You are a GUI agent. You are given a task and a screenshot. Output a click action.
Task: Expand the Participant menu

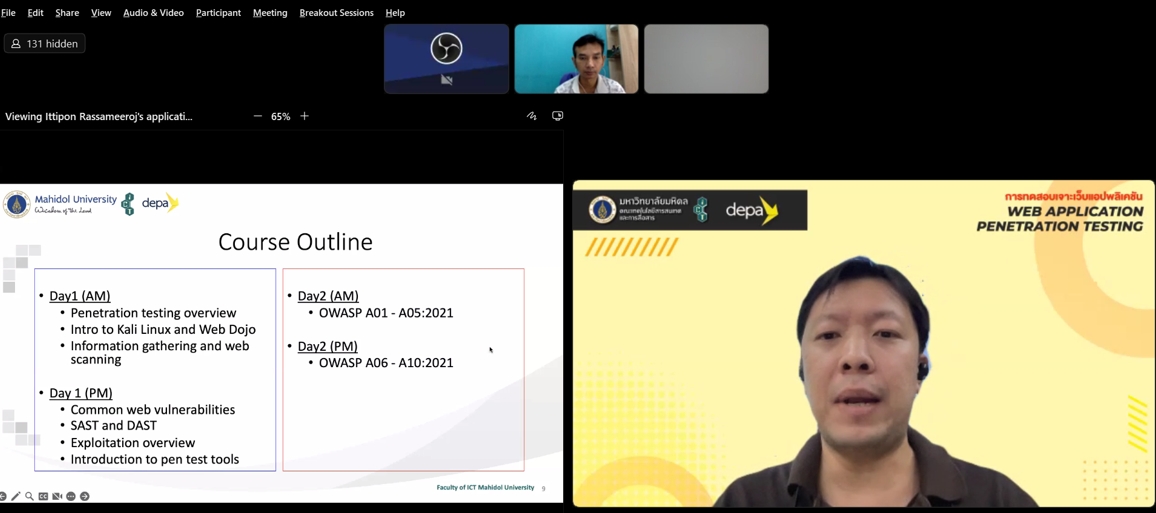pos(218,13)
